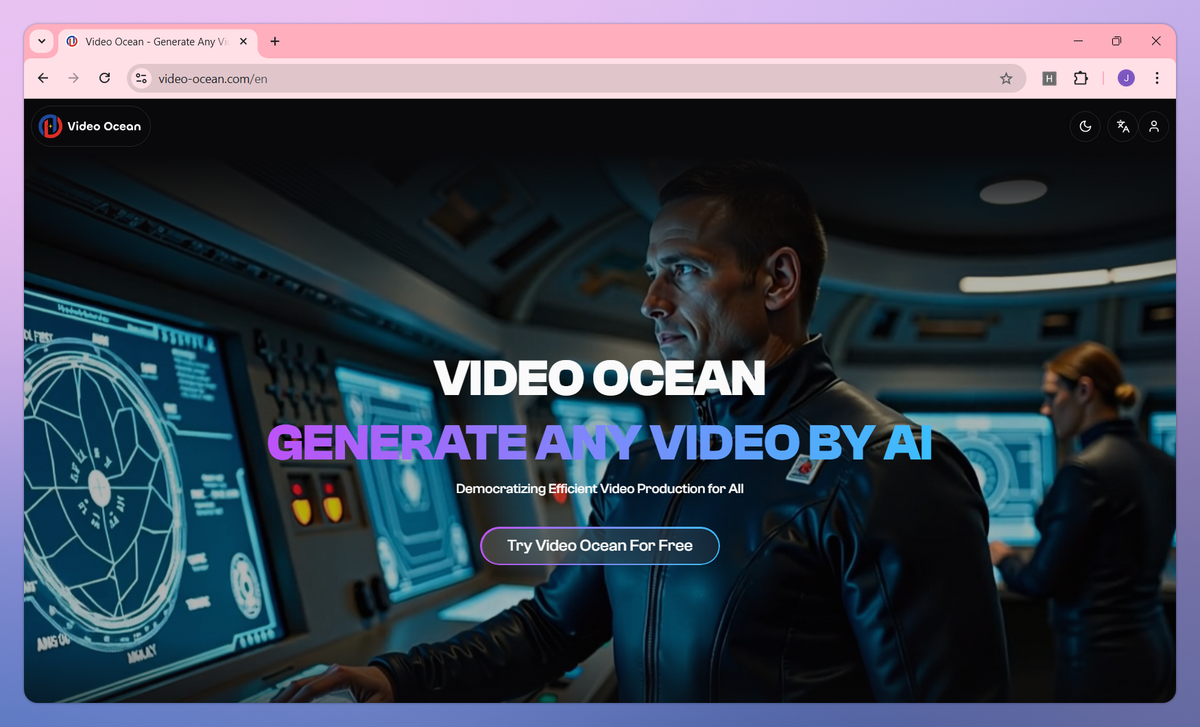This screenshot has height=727, width=1200.
Task: Open Chrome three-dot menu
Action: 1157,78
